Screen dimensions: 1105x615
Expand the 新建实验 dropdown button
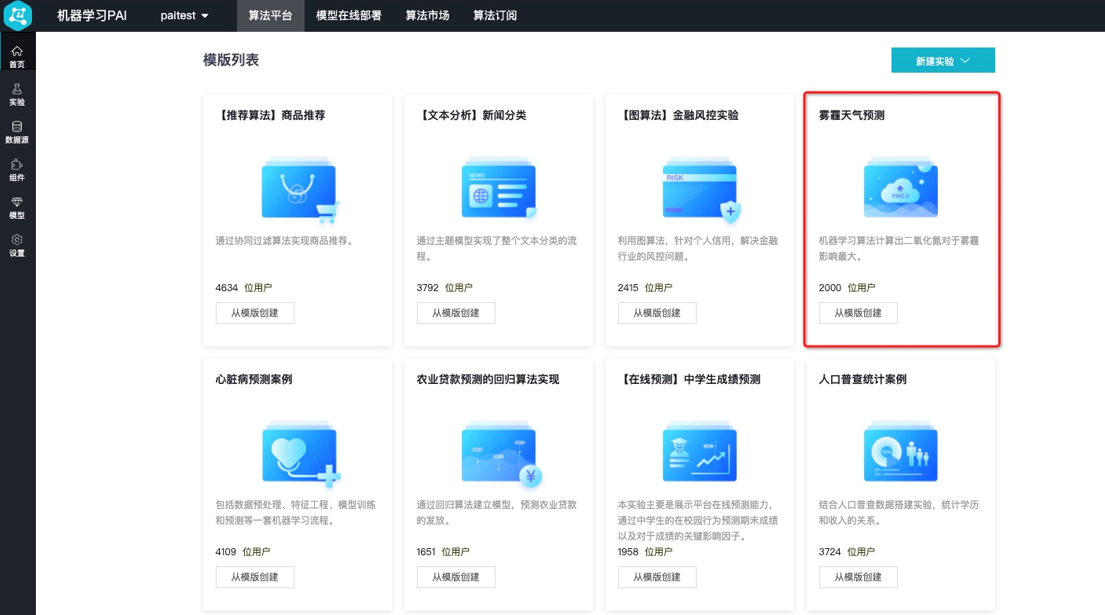tap(943, 61)
